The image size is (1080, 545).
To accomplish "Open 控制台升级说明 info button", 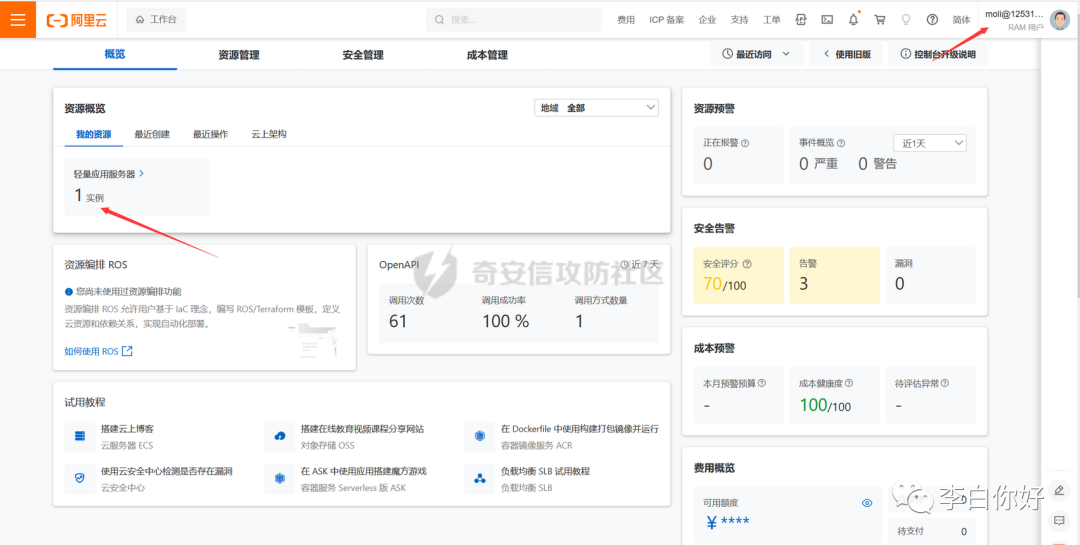I will point(938,54).
